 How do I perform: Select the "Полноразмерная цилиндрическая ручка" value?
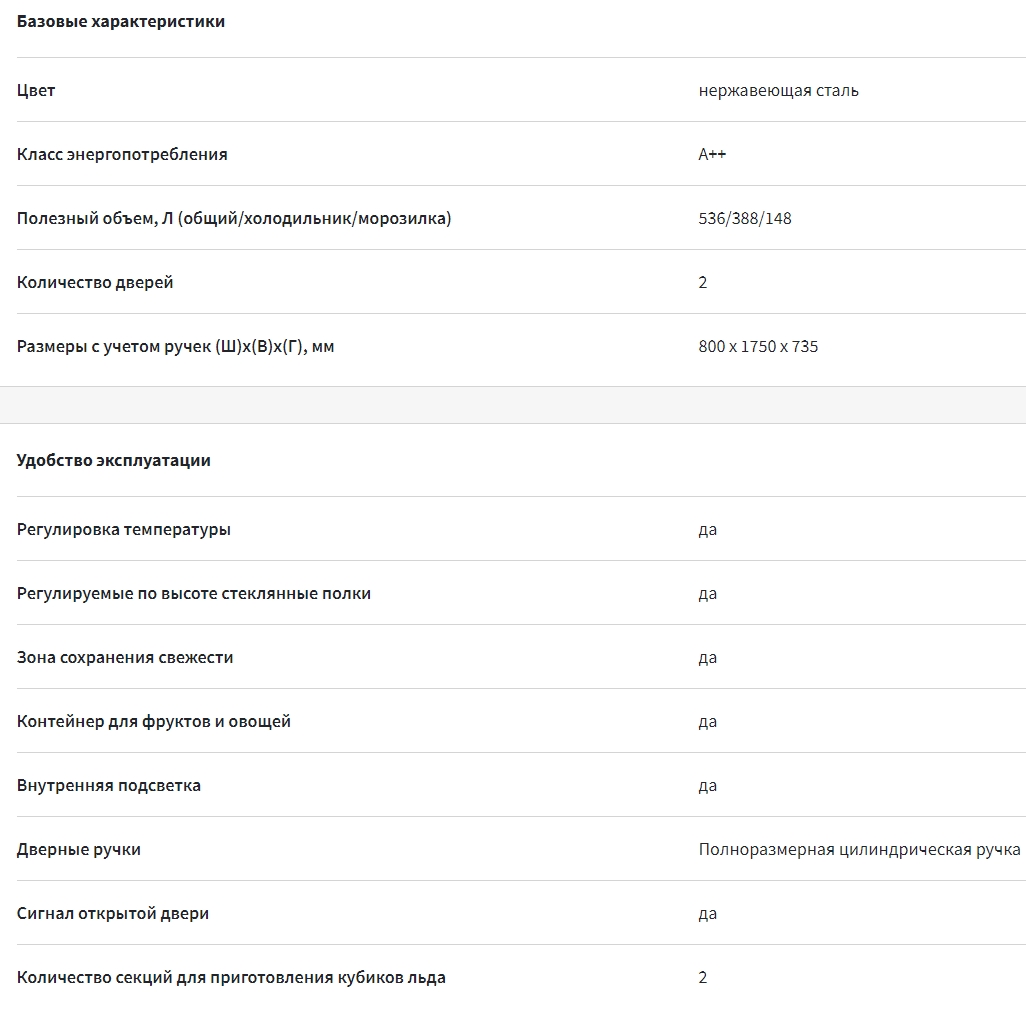(x=859, y=850)
